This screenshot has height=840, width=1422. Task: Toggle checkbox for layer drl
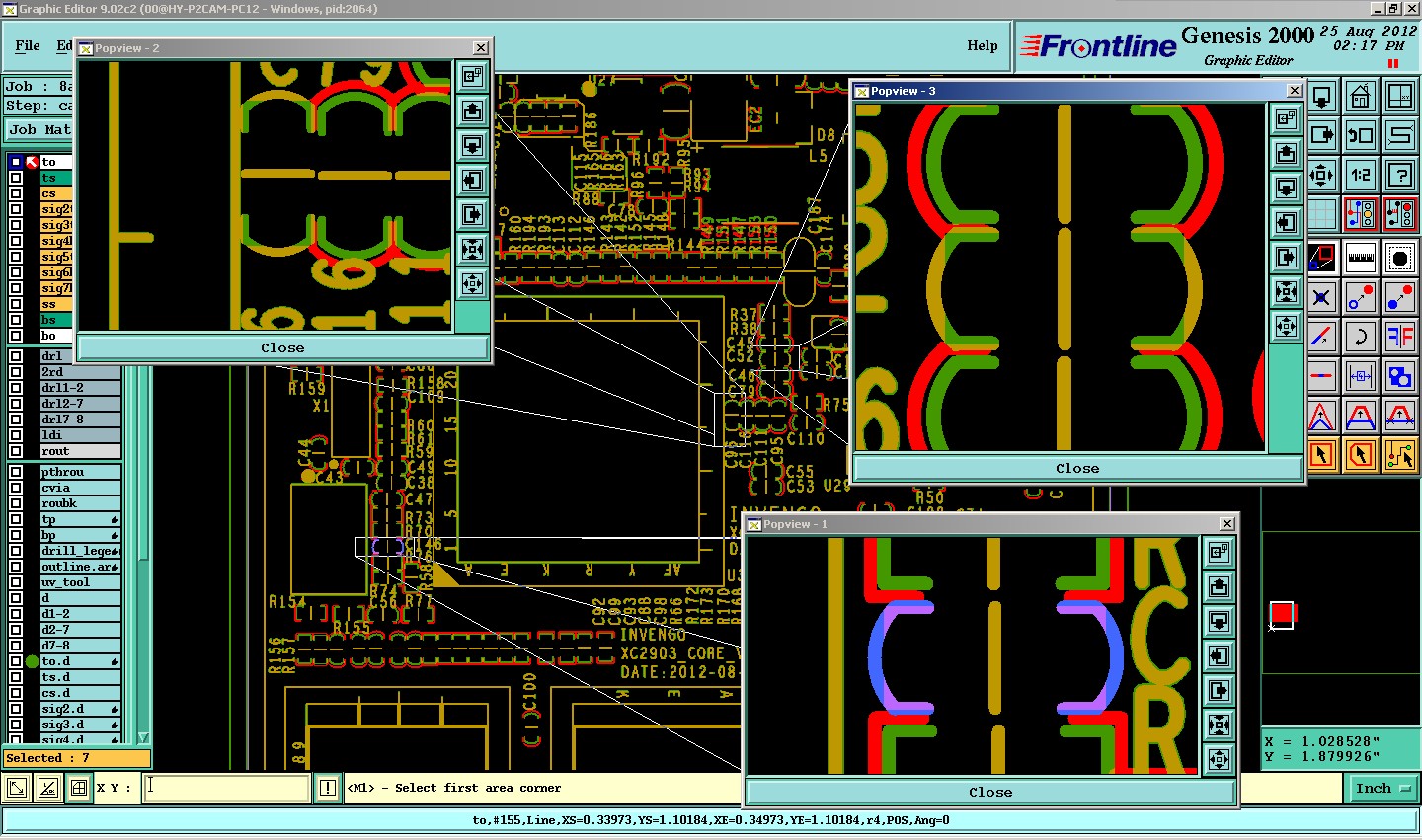coord(16,356)
